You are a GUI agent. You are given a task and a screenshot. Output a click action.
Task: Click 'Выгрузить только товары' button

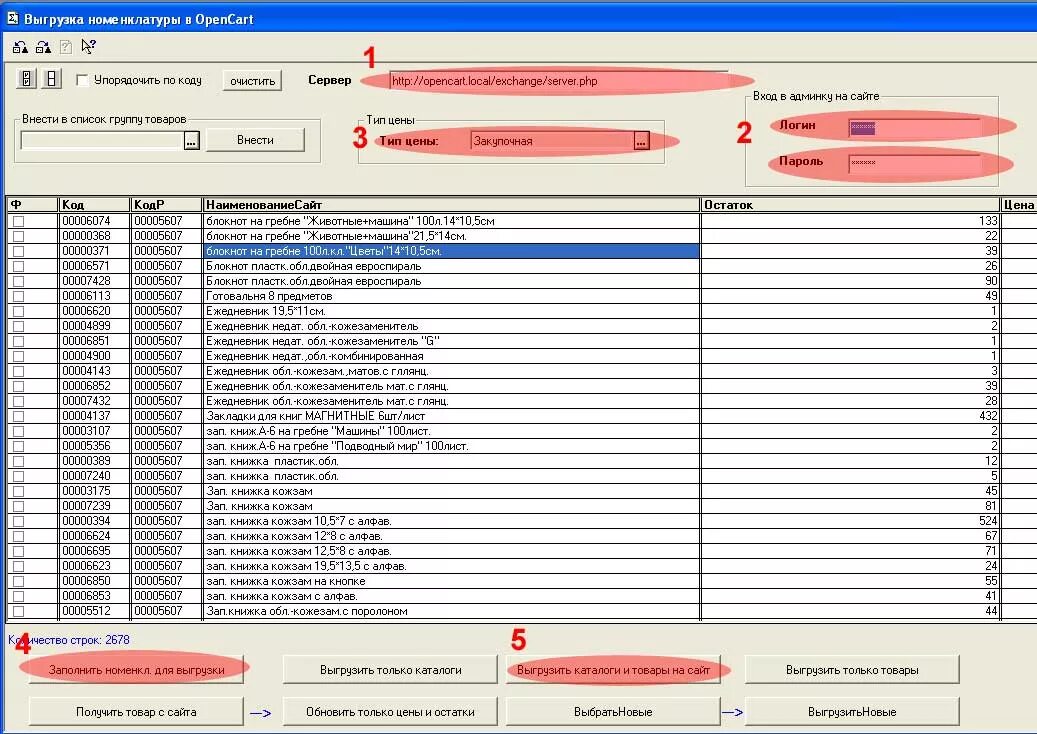pos(852,670)
